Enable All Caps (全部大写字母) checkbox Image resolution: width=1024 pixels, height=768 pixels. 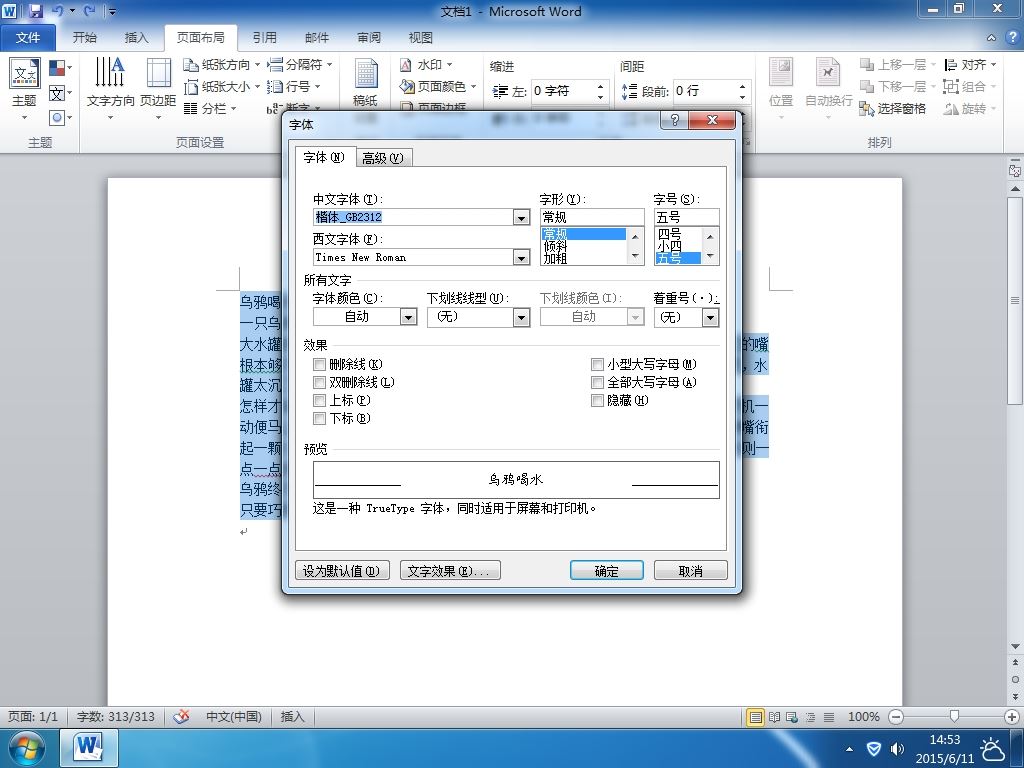click(x=597, y=383)
